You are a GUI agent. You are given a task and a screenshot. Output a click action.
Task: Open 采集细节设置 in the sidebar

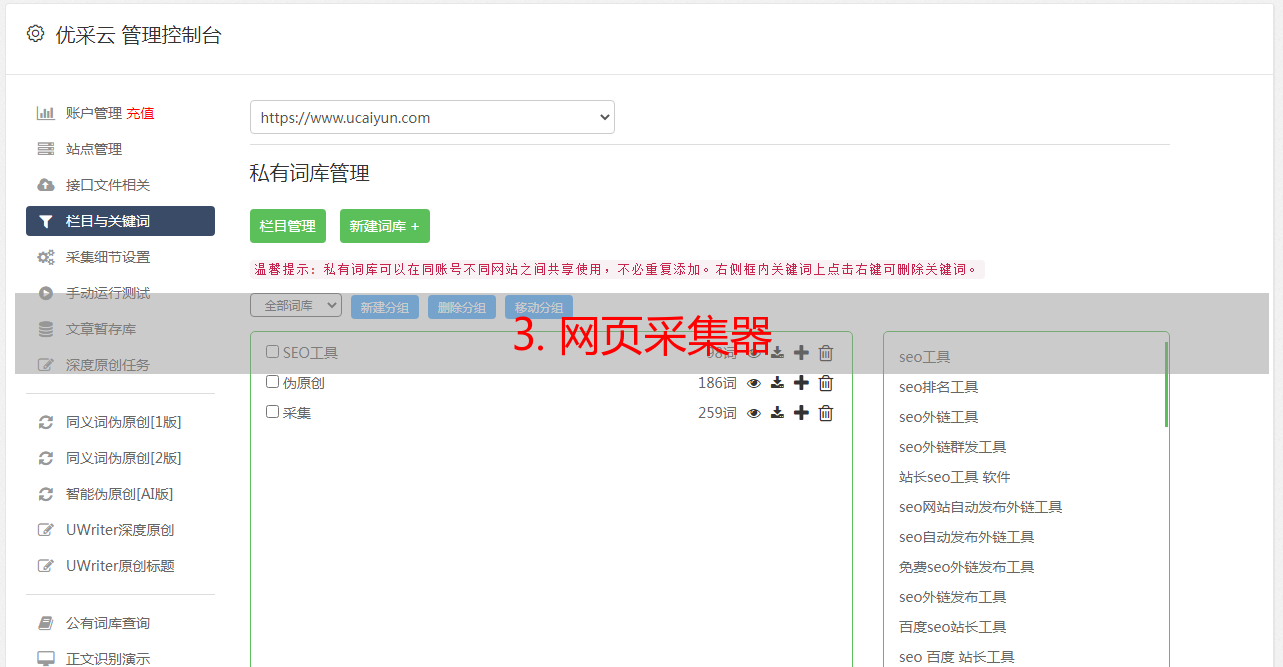tap(108, 257)
